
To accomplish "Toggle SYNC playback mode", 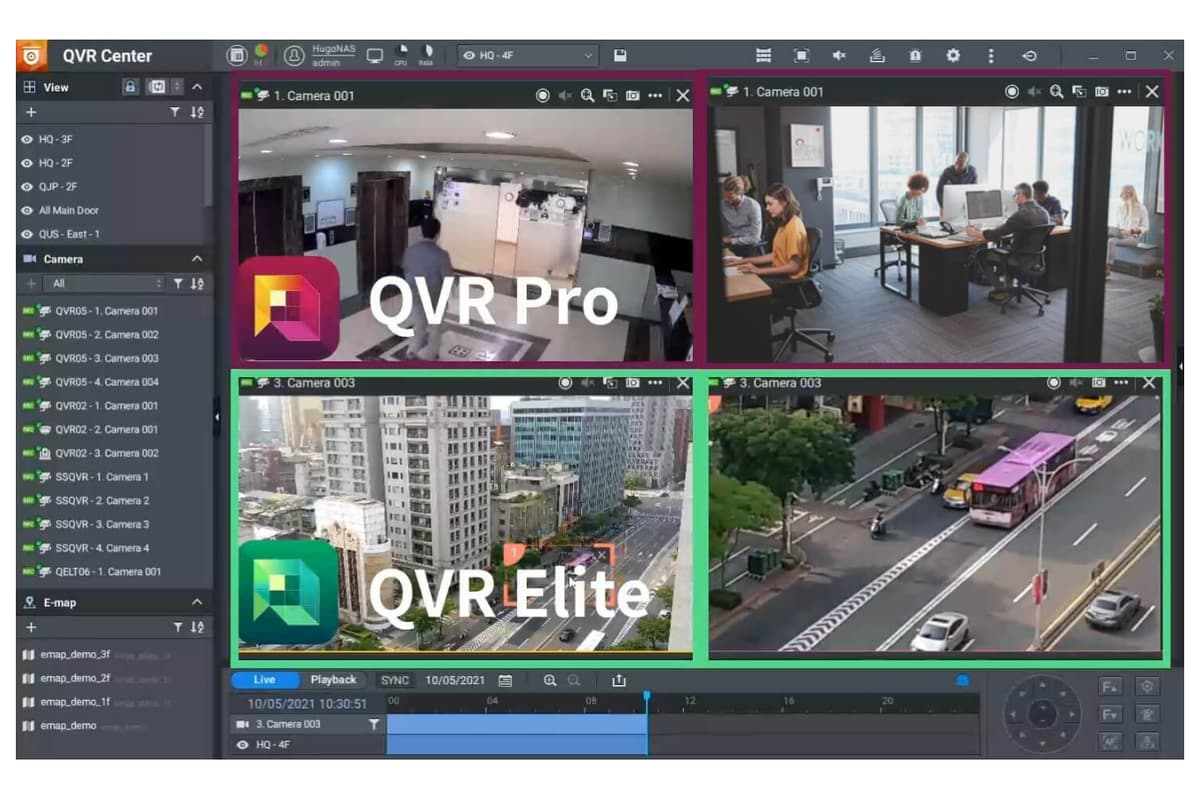I will point(395,680).
